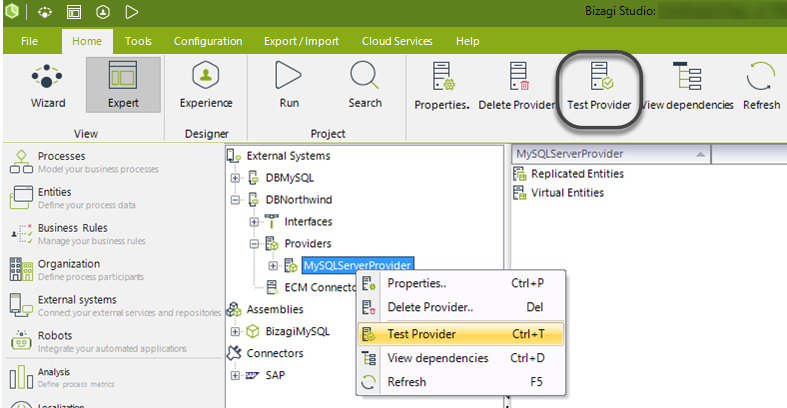Screen dimensions: 787x408
Task: Open the Cloud Services tab
Action: click(x=397, y=41)
